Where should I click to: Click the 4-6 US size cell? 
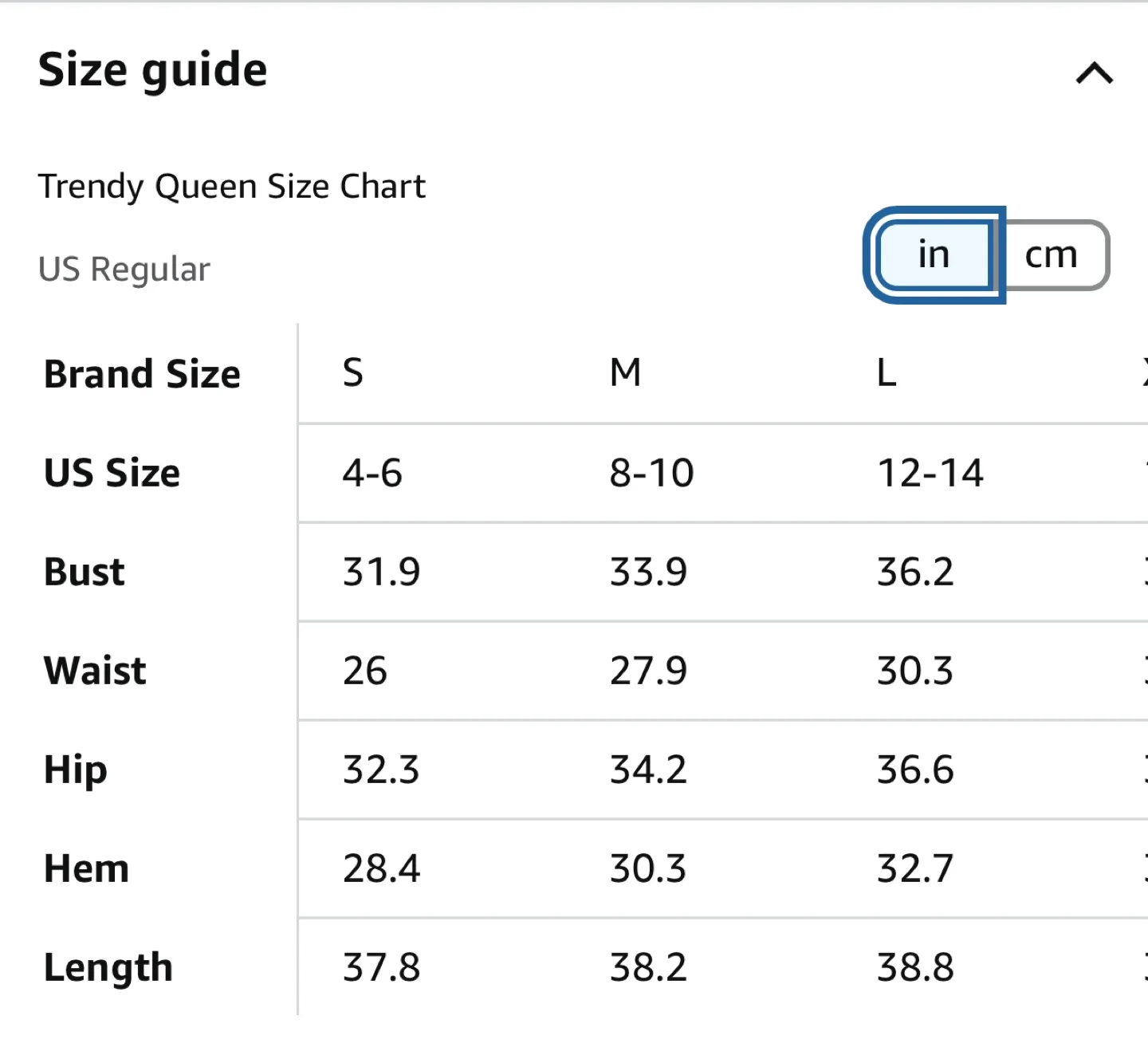372,472
